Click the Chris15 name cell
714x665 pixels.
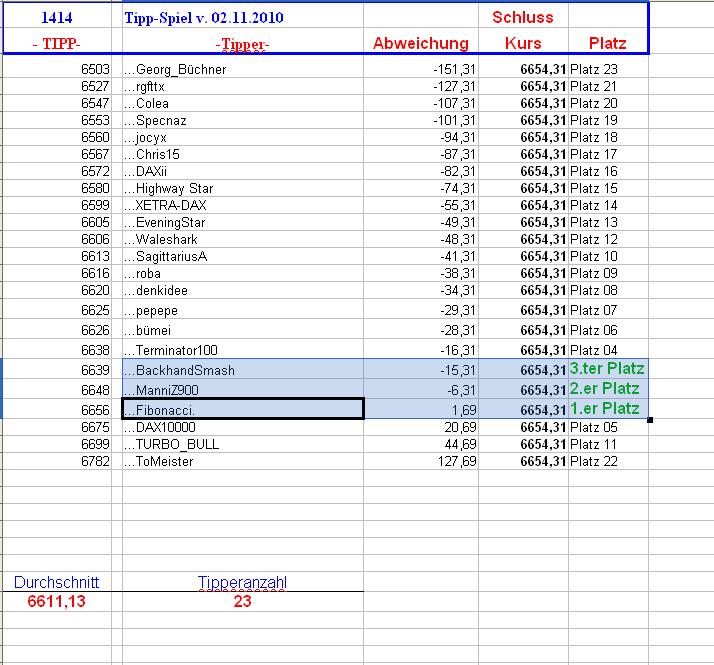tap(243, 154)
